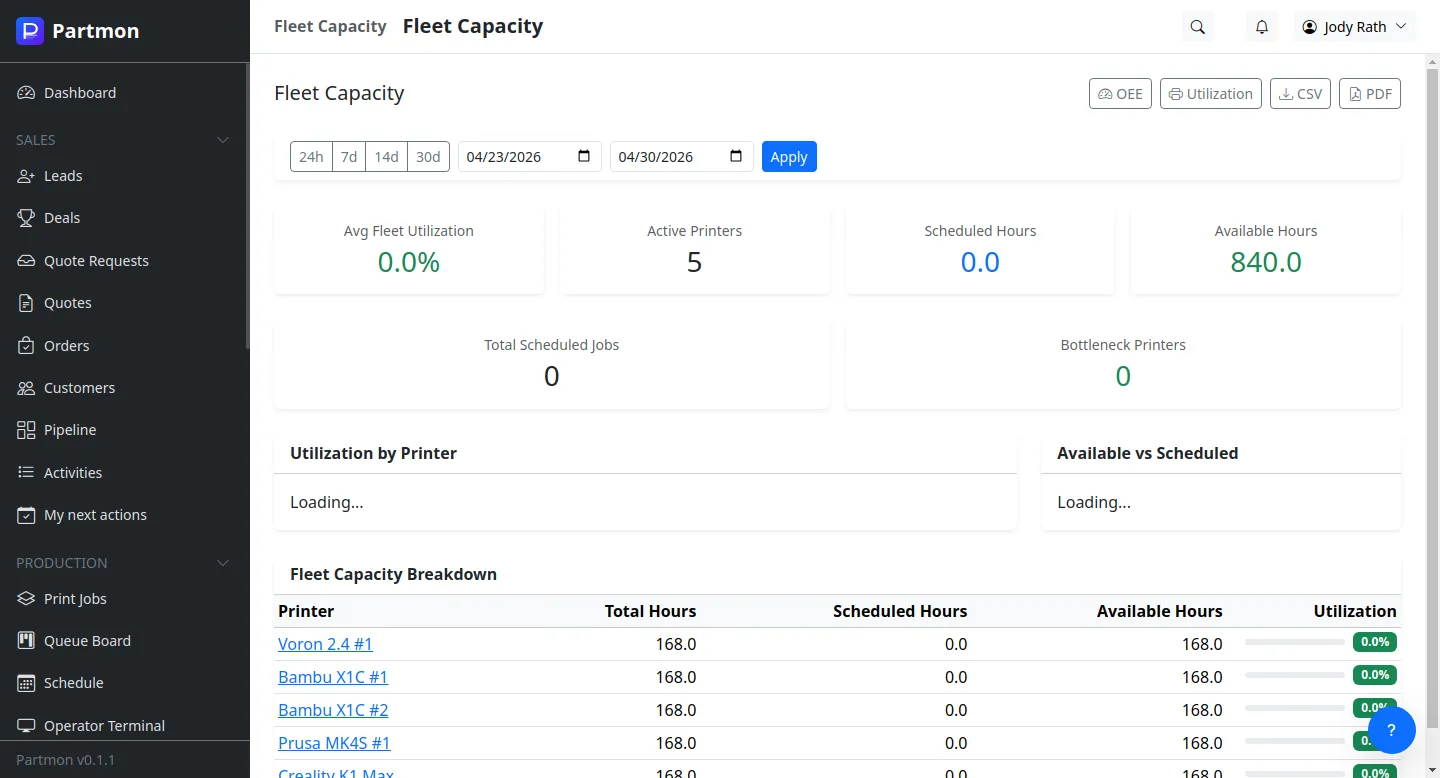Collapse the PRODUCTION sidebar section
The width and height of the screenshot is (1440, 778).
[x=223, y=563]
